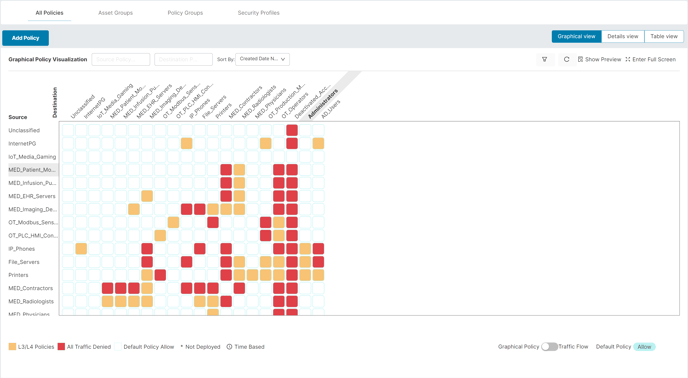Screen dimensions: 688x378
Task: Select orange cell InternetPG to IP_Phones
Action: [186, 144]
